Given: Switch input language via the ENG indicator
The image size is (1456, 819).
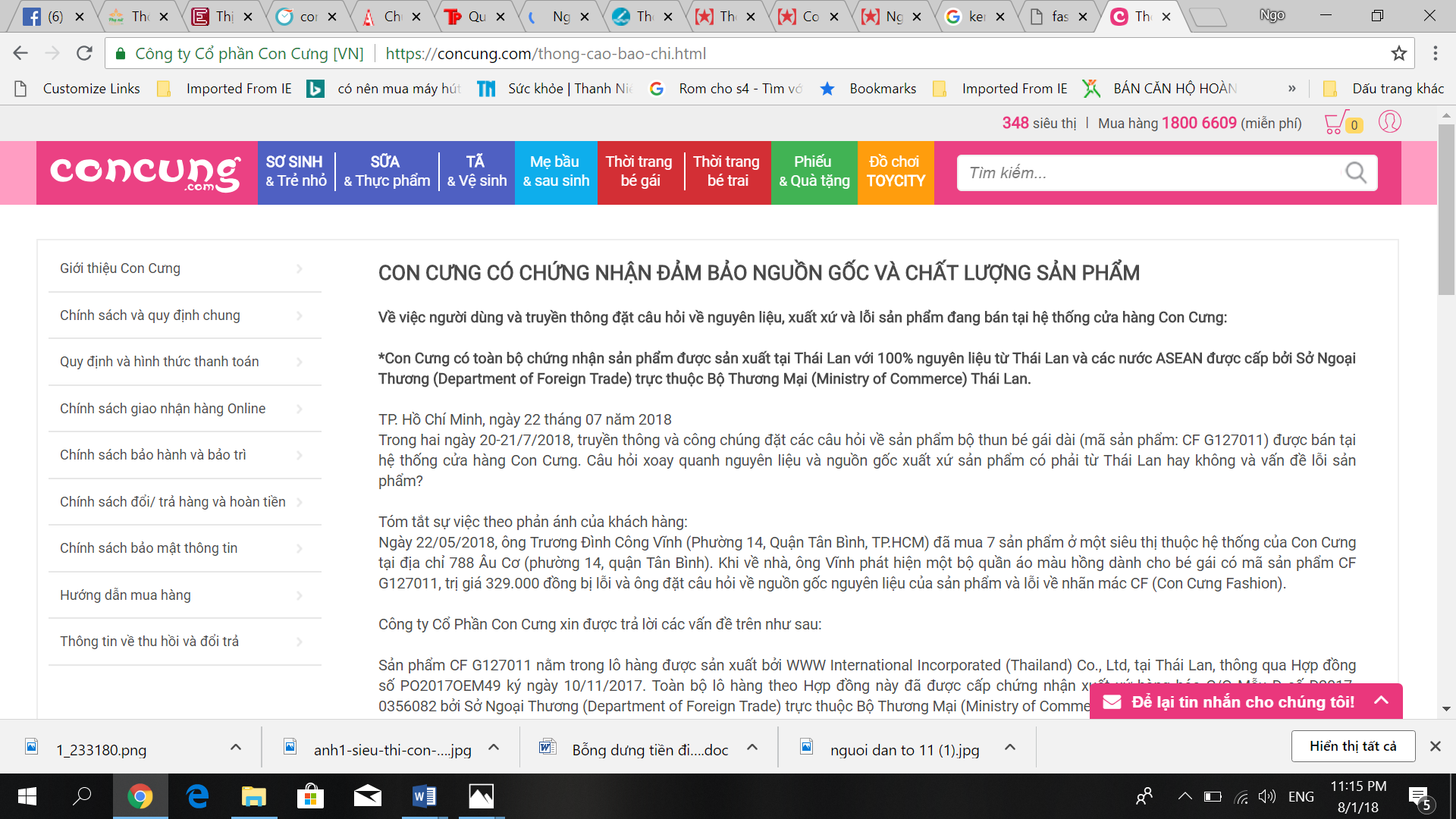Looking at the screenshot, I should (1301, 796).
